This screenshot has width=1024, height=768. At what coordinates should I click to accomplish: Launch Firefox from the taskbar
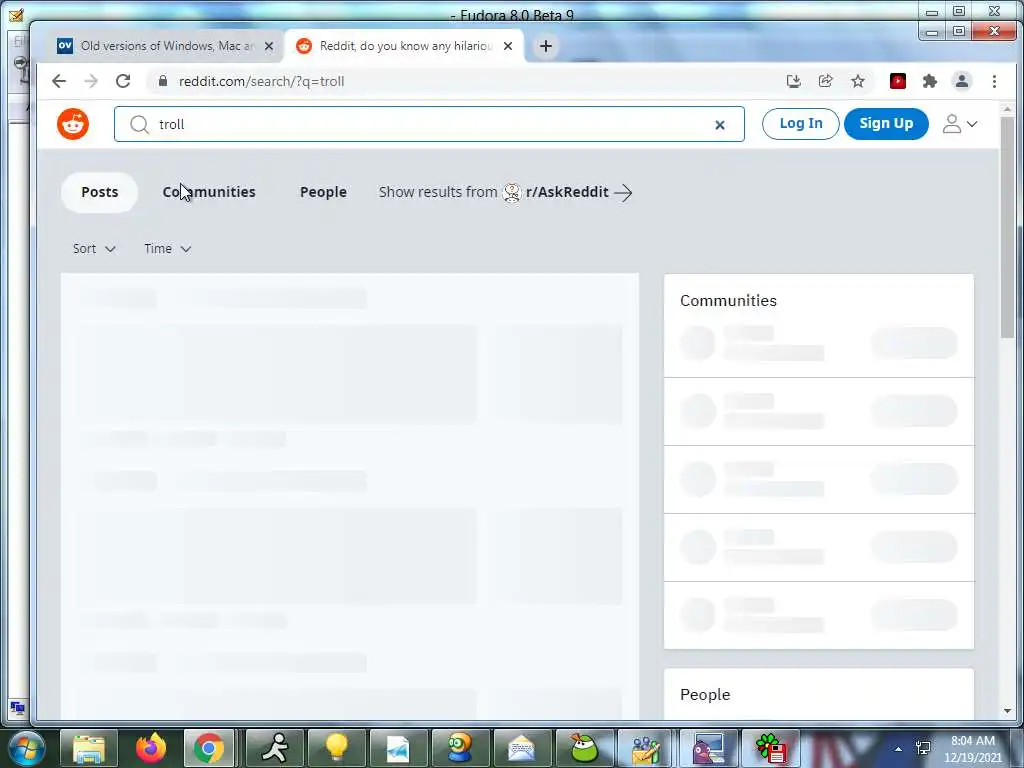(150, 748)
